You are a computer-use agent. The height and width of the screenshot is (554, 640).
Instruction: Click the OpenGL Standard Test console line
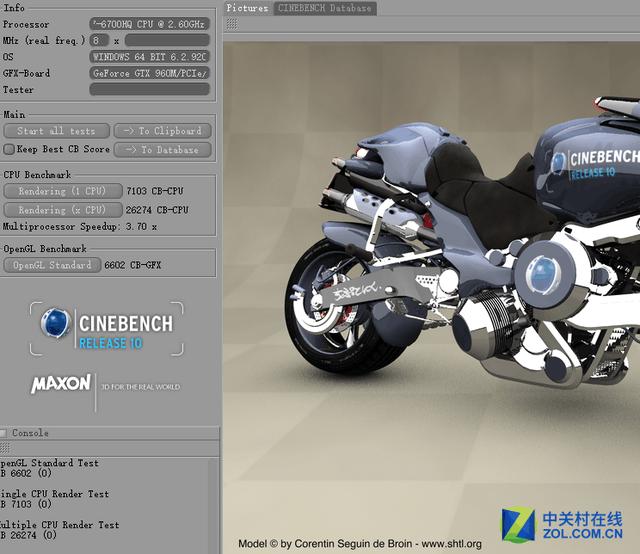coord(49,463)
